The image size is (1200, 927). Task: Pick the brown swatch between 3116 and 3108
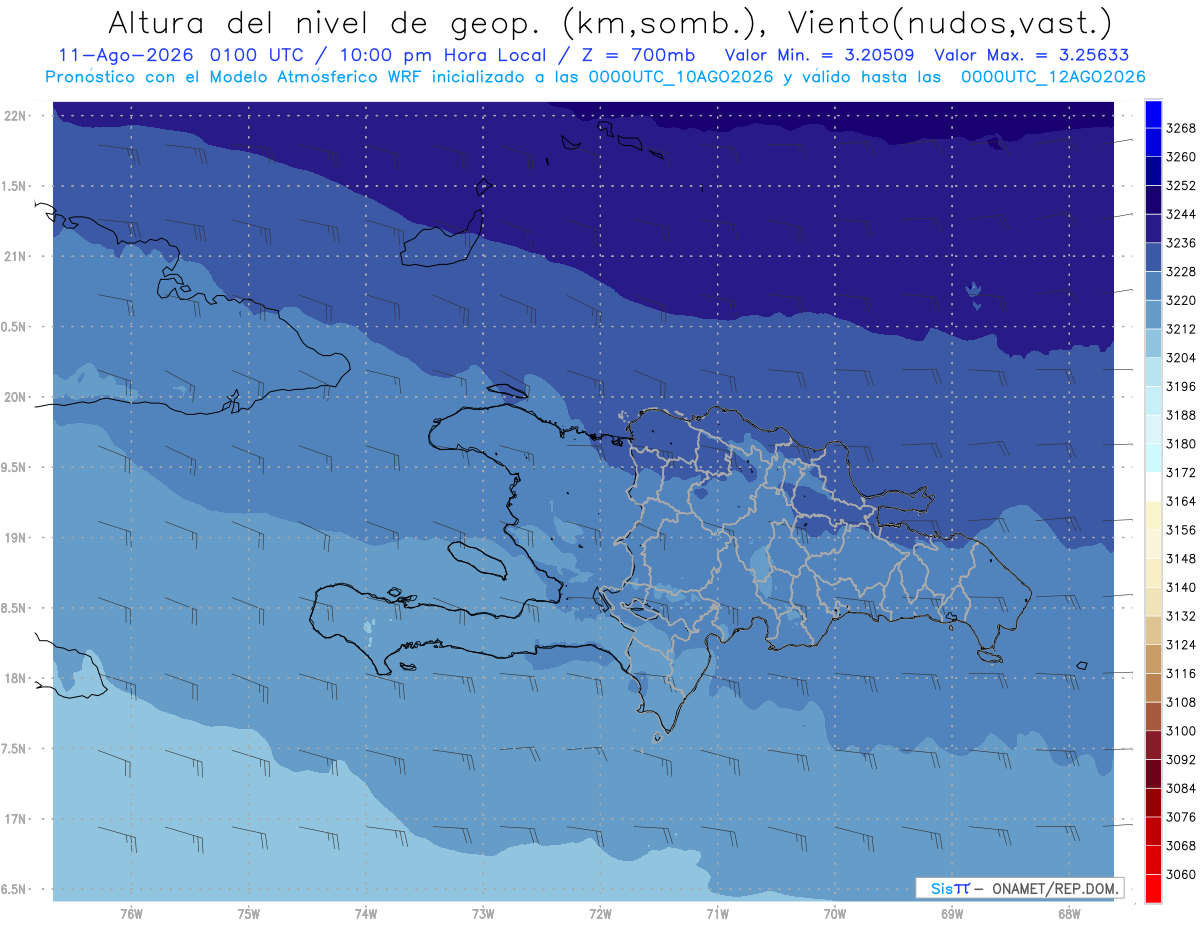pyautogui.click(x=1153, y=687)
